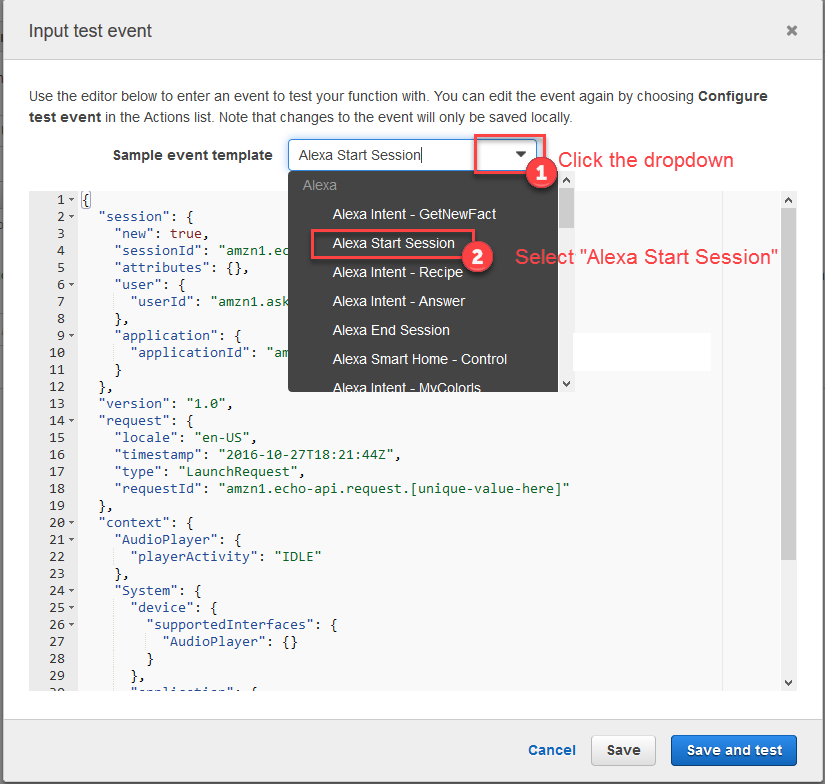Select Alexa Smart Home - Control option
The image size is (825, 784).
(420, 359)
